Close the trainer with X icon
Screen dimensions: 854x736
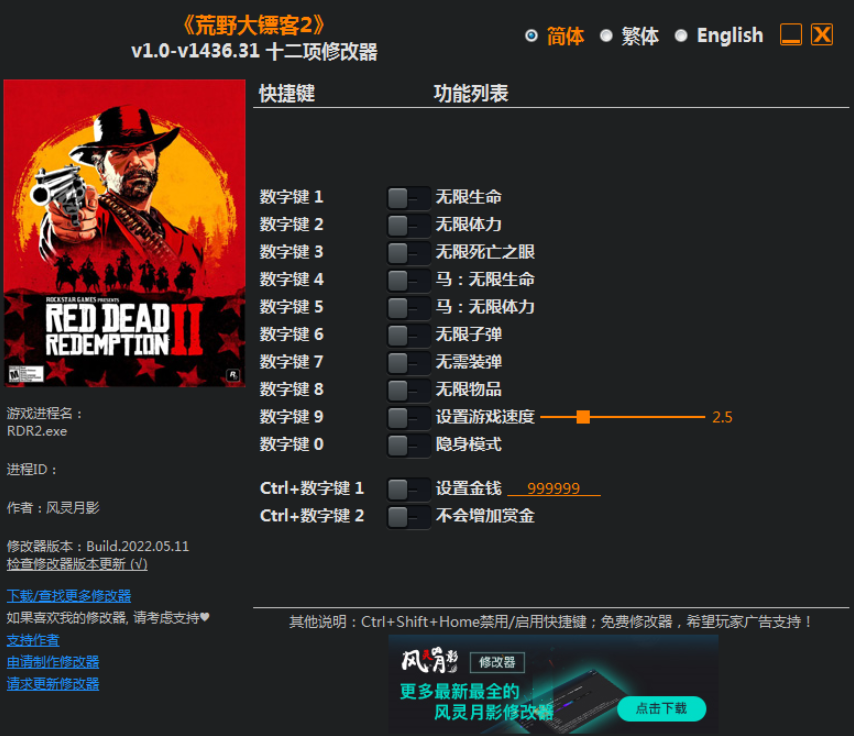point(822,34)
